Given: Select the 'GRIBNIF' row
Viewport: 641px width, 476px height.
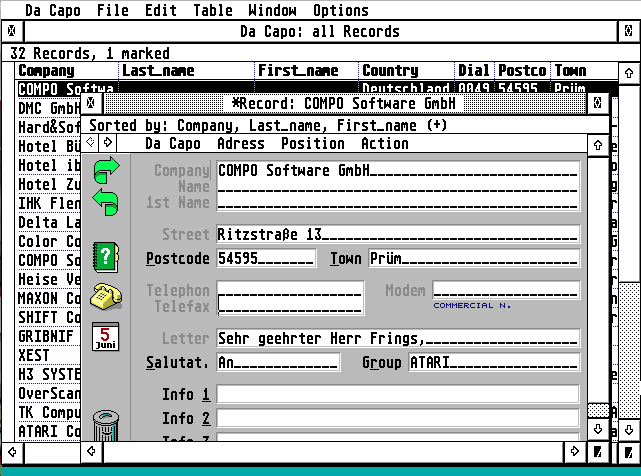Looking at the screenshot, I should click(49, 337).
